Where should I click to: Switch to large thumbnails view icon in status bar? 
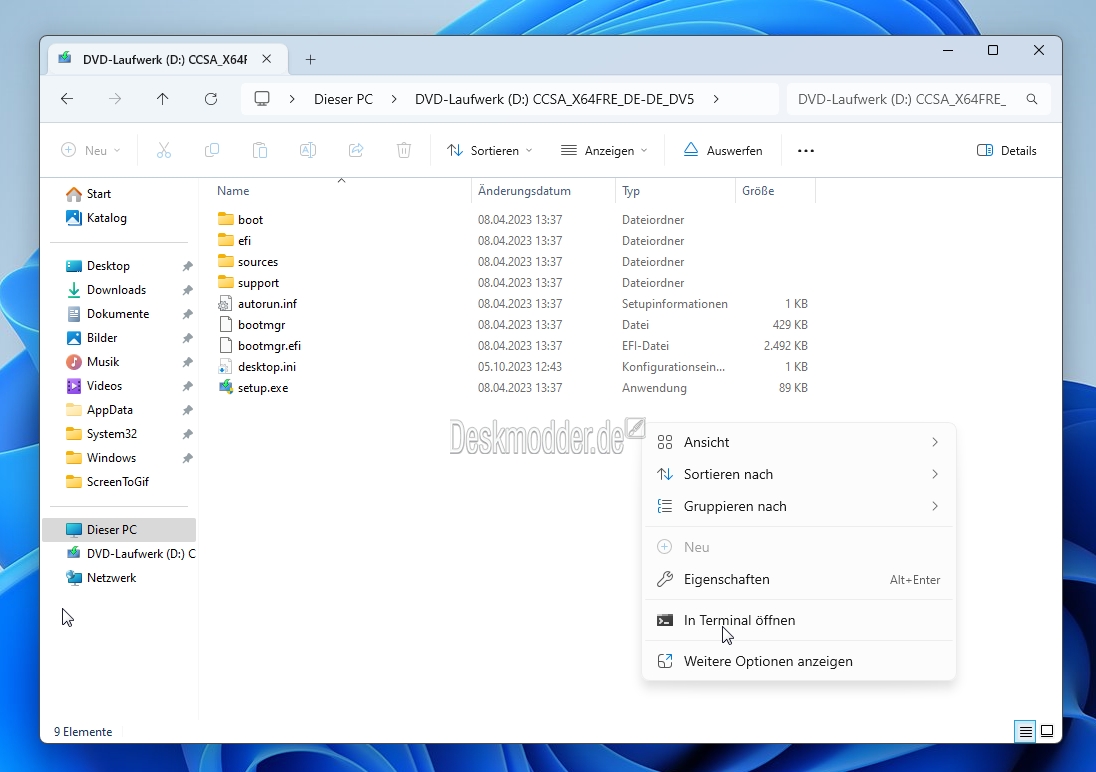pyautogui.click(x=1047, y=731)
